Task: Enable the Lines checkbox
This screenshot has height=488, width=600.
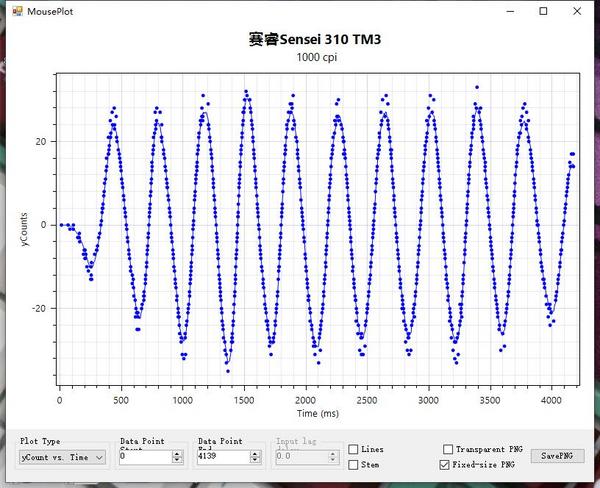Action: click(353, 449)
